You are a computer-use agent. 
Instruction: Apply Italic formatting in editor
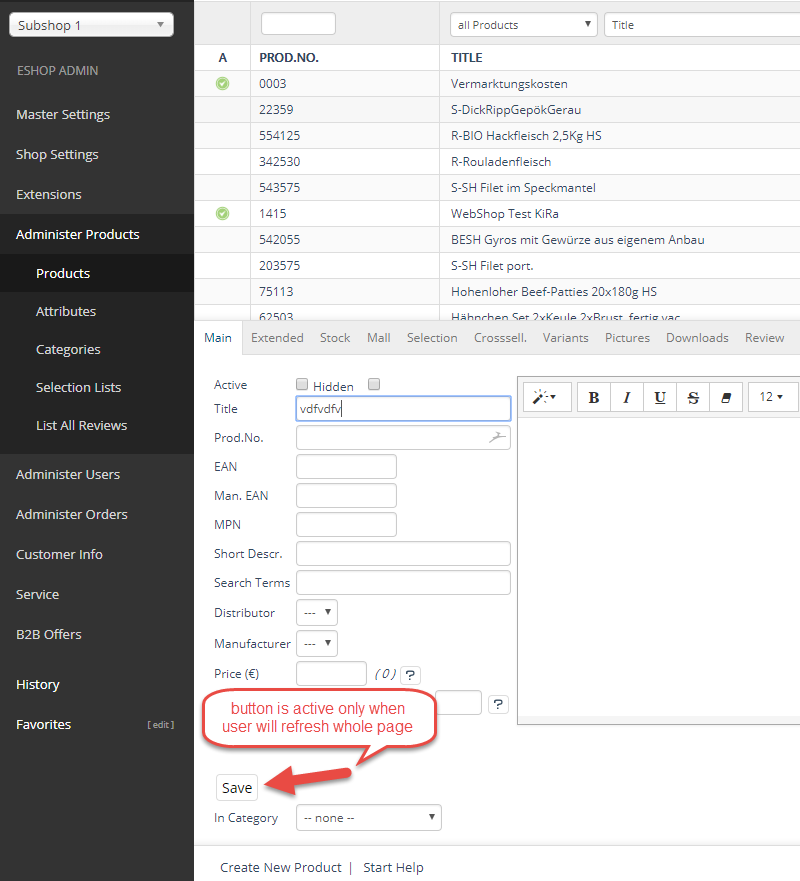627,397
